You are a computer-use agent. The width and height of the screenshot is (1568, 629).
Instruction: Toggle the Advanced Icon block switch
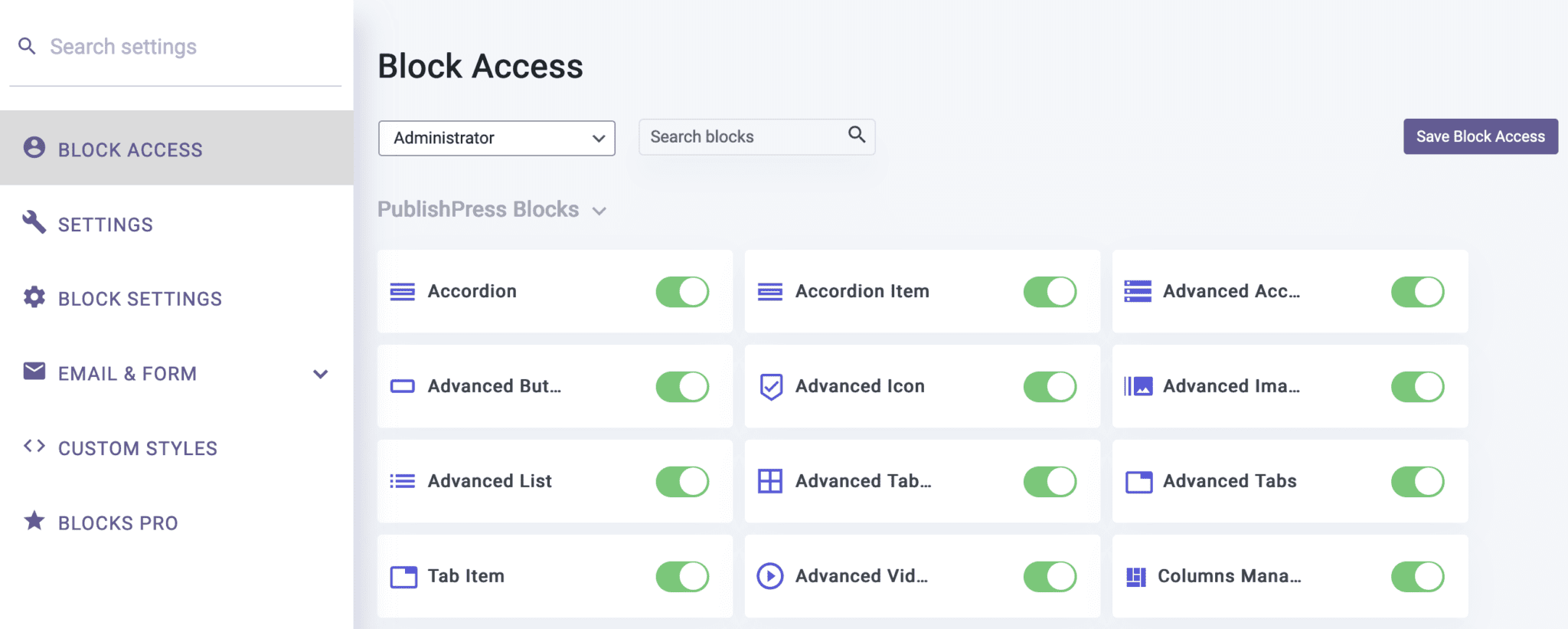tap(1050, 387)
